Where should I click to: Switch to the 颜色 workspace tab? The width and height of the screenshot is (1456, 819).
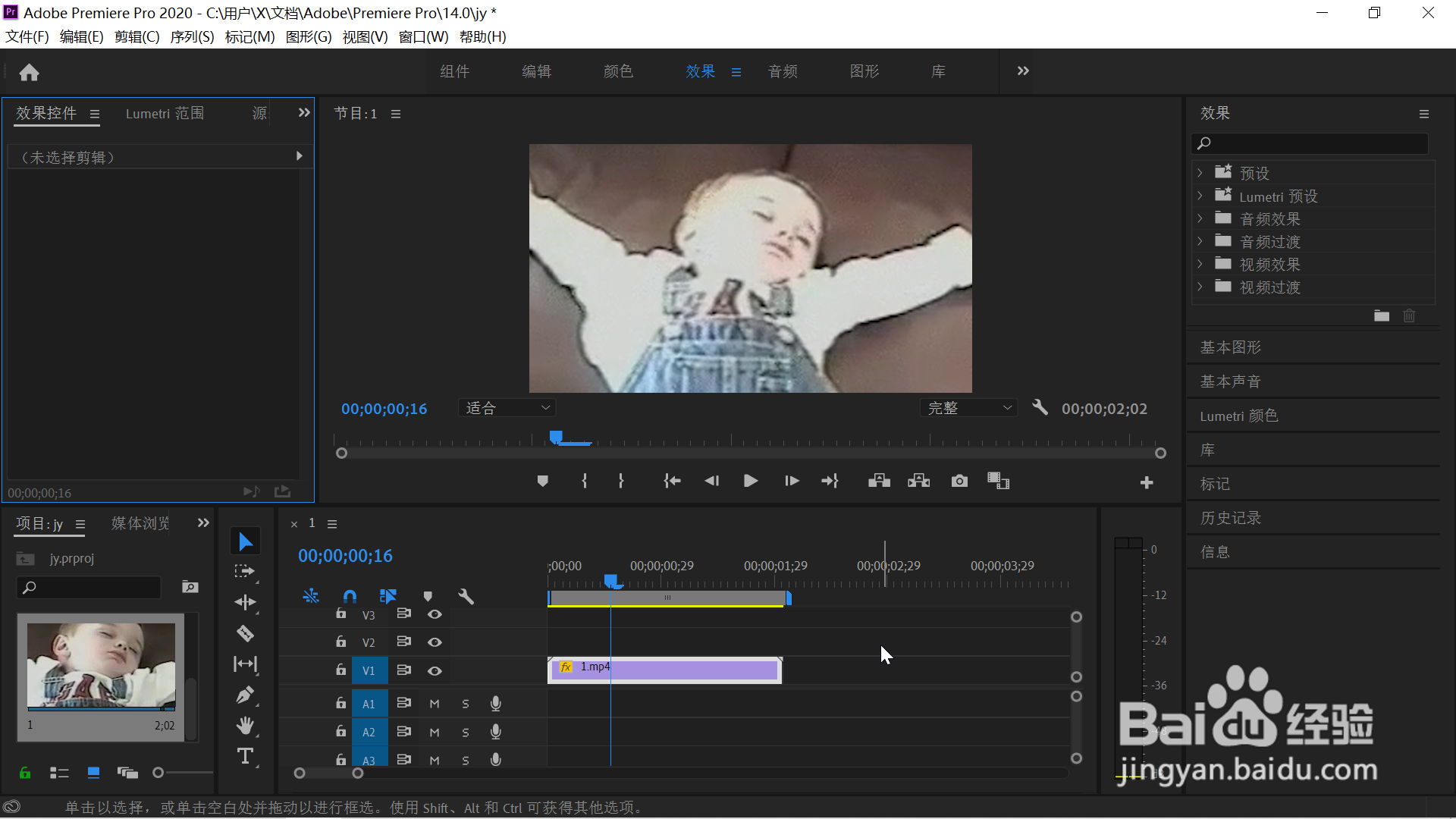(x=618, y=71)
